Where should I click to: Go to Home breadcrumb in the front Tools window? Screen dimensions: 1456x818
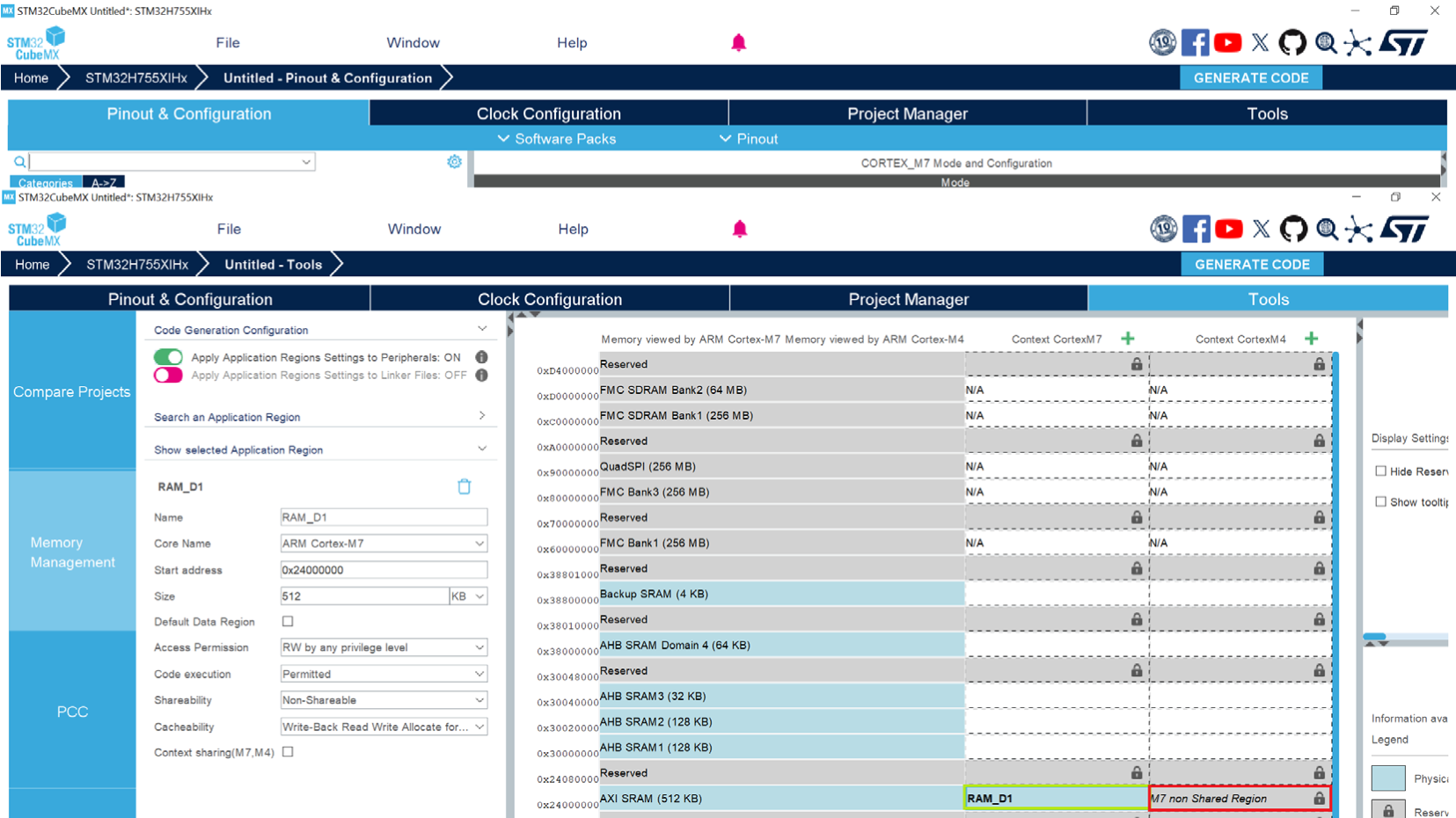pos(33,265)
